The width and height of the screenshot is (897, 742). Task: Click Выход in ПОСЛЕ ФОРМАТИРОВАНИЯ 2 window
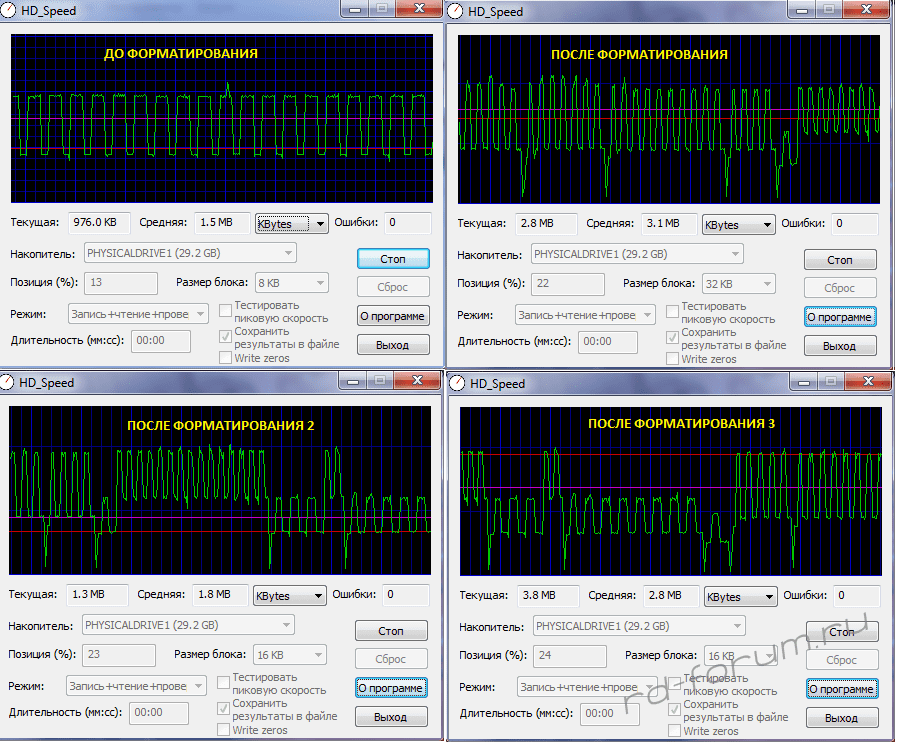click(390, 717)
